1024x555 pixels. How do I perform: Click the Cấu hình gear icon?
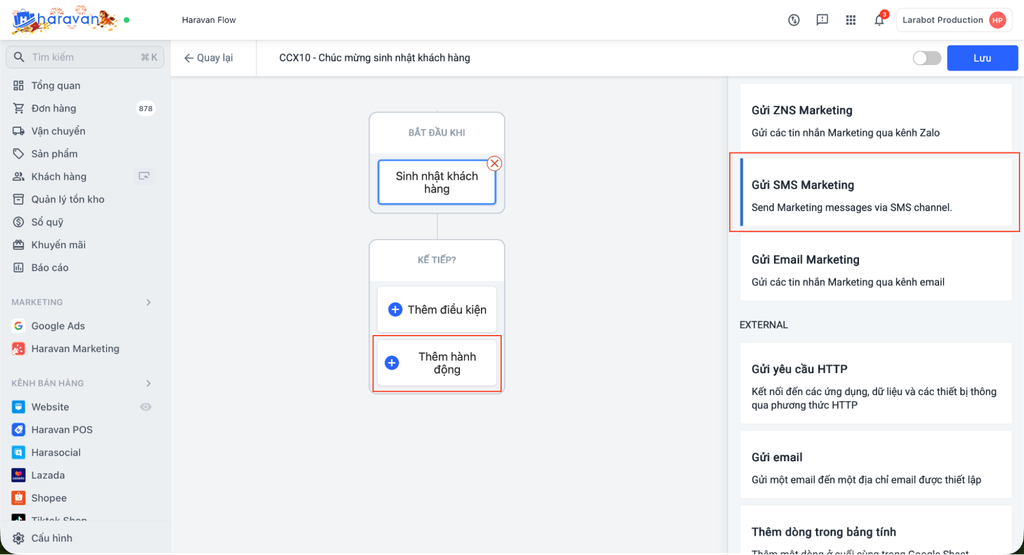19,538
